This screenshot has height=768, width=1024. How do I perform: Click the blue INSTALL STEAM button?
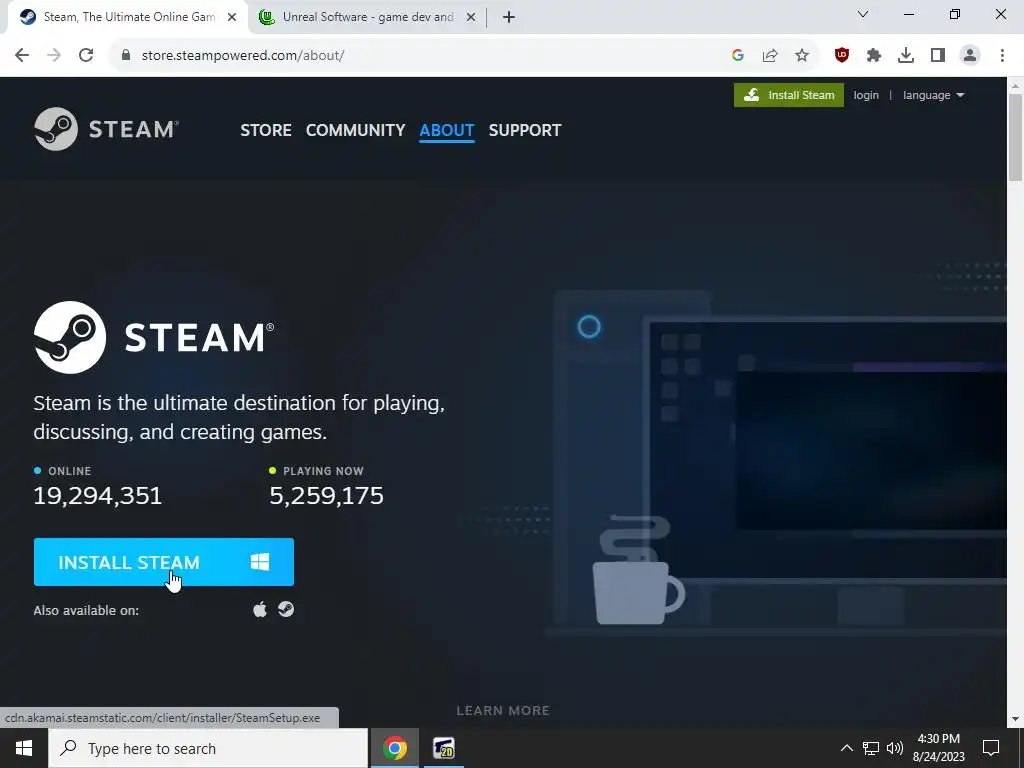(164, 562)
